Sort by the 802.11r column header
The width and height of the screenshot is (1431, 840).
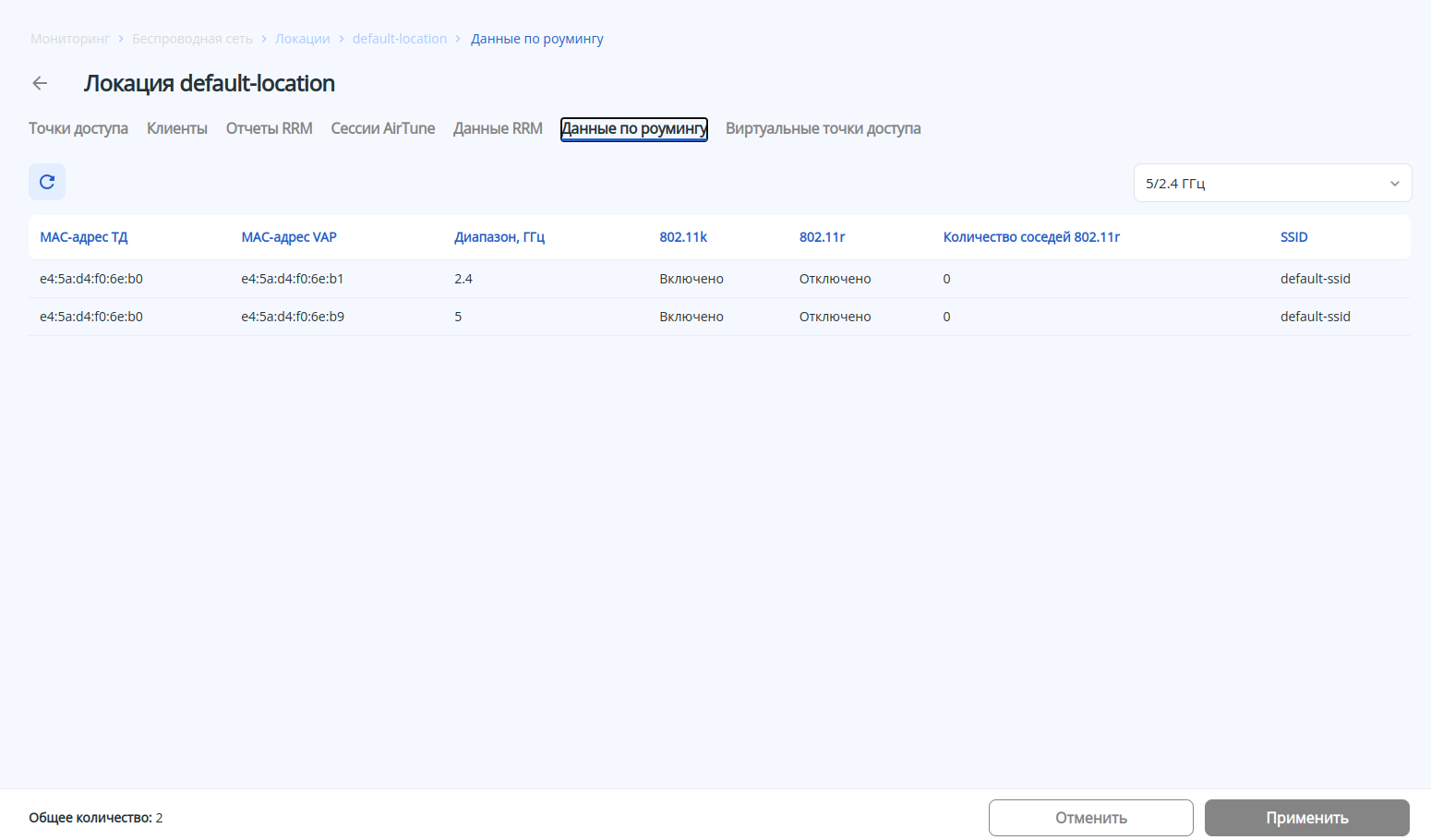[x=823, y=237]
